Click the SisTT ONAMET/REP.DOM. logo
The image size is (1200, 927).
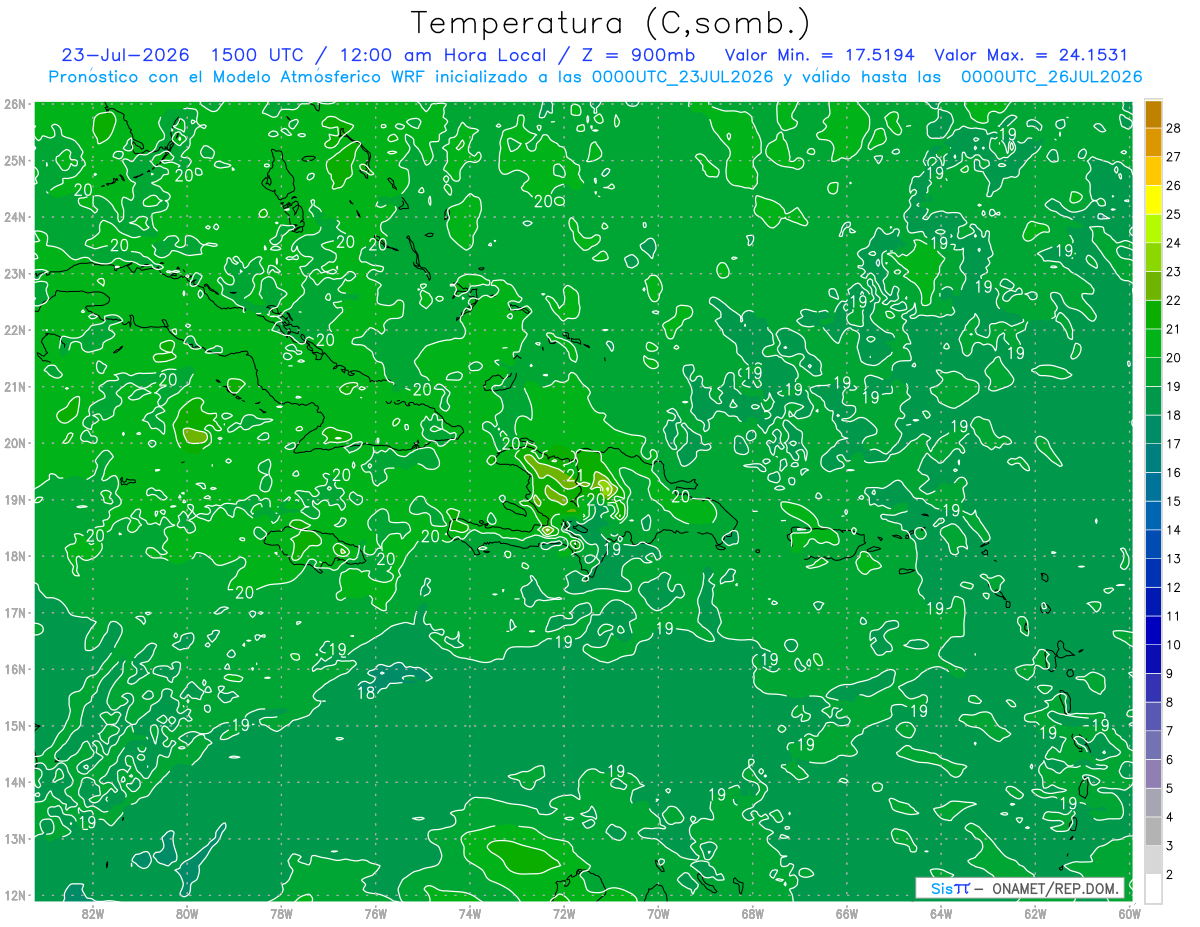tap(1020, 888)
